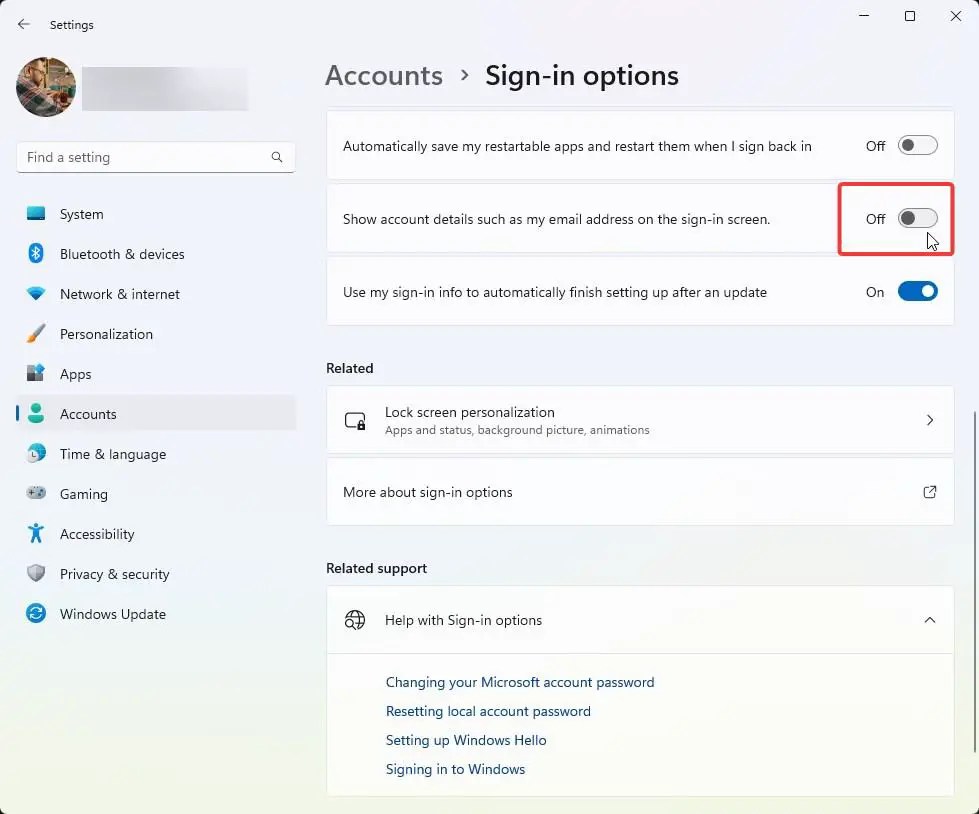Click the lock screen personalization icon
Screen dimensions: 979x814
pyautogui.click(x=355, y=420)
